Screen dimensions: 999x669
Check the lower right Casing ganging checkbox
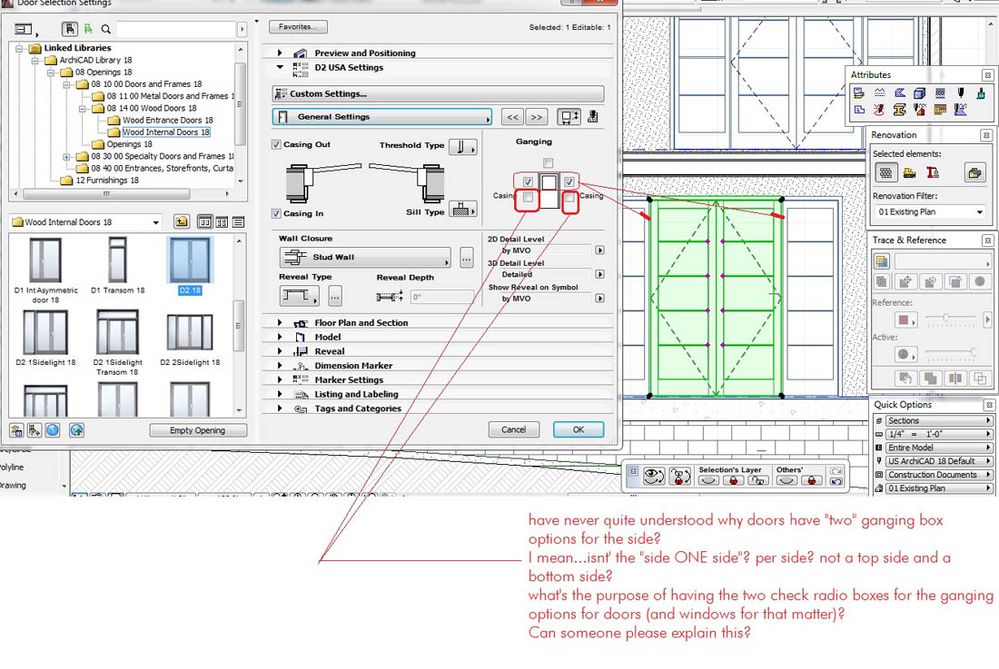click(x=569, y=198)
